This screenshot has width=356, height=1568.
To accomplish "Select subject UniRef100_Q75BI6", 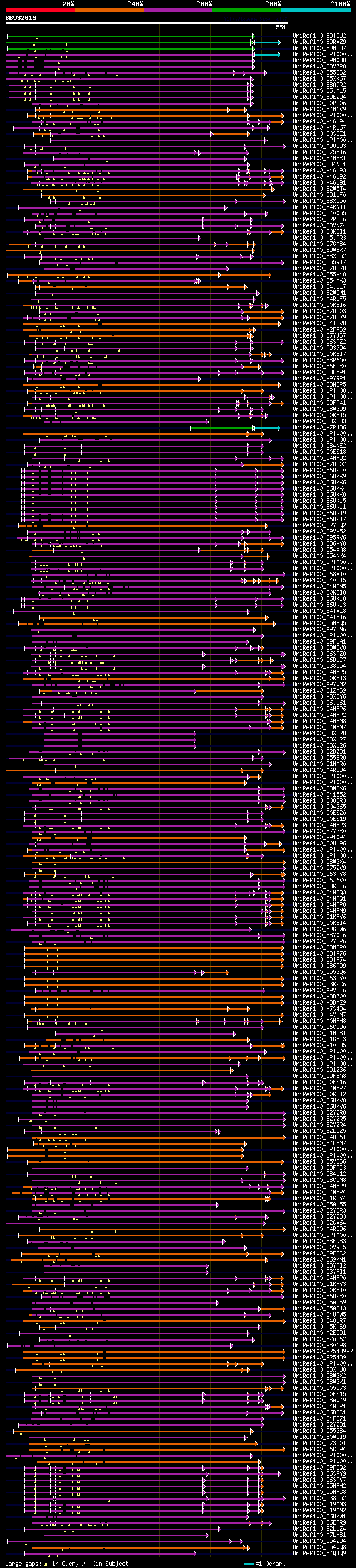I will click(319, 152).
